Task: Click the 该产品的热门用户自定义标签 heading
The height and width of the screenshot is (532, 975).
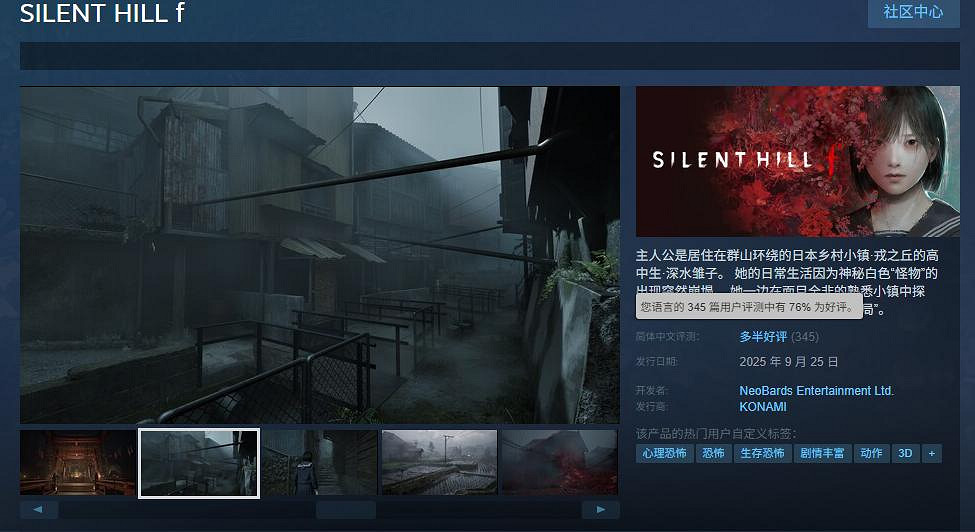Action: click(x=716, y=433)
